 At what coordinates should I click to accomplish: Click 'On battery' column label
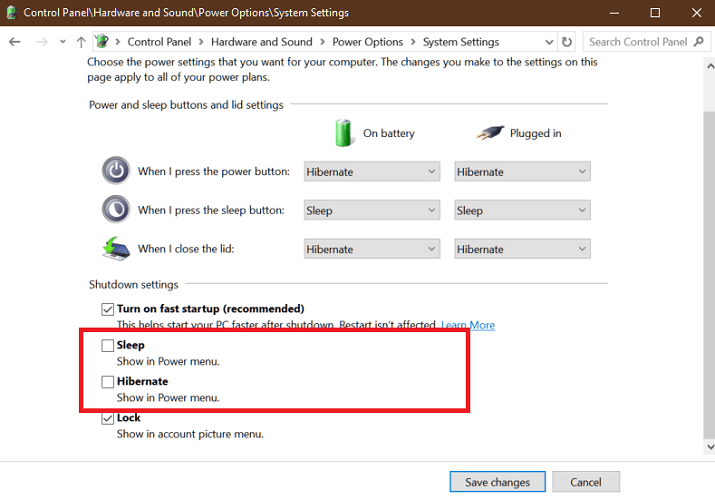click(389, 133)
